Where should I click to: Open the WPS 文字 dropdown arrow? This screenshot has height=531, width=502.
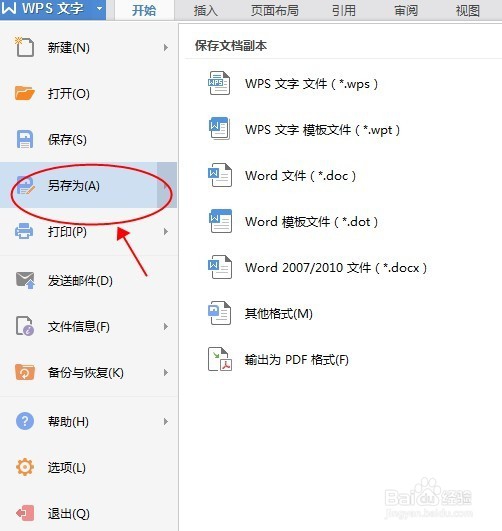[x=100, y=8]
